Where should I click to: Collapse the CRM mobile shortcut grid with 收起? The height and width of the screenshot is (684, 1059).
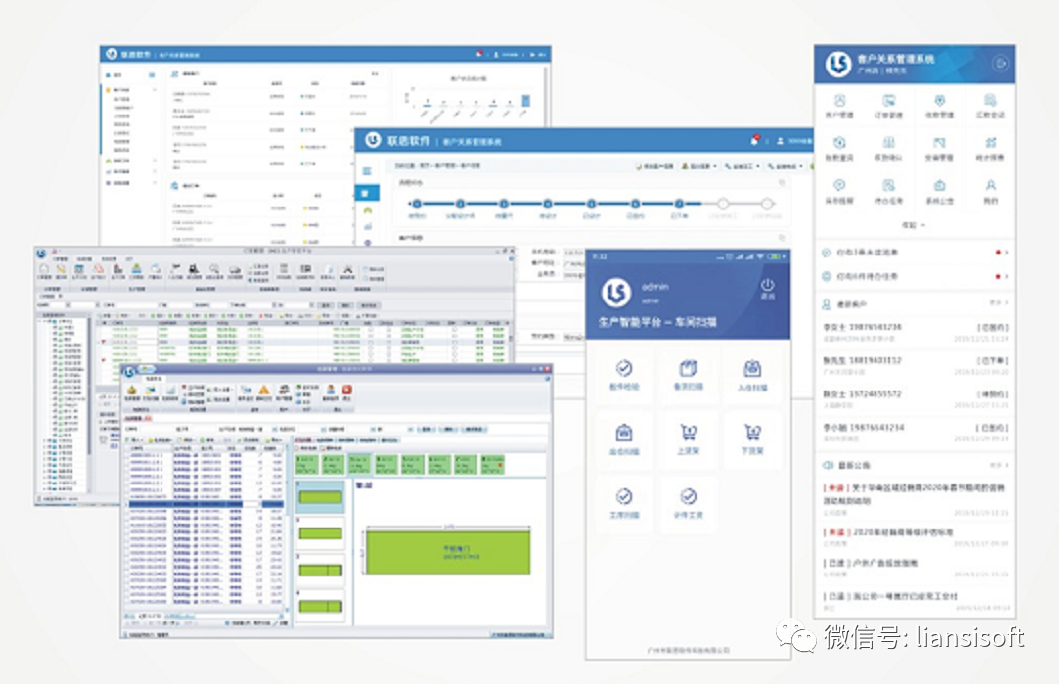(913, 225)
